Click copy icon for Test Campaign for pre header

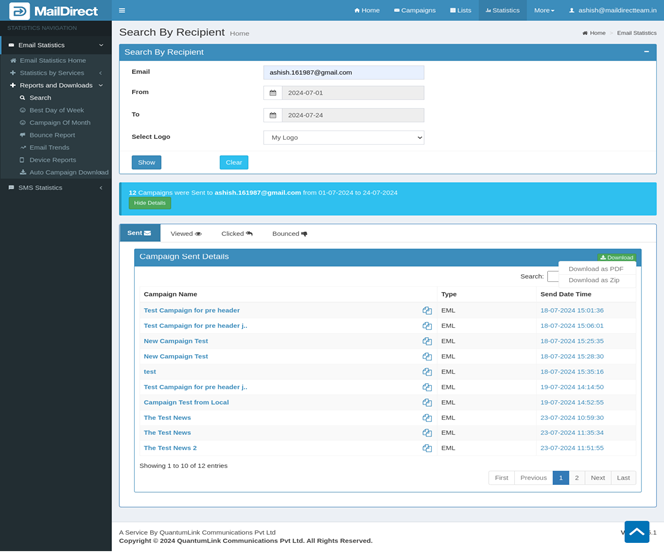(427, 311)
